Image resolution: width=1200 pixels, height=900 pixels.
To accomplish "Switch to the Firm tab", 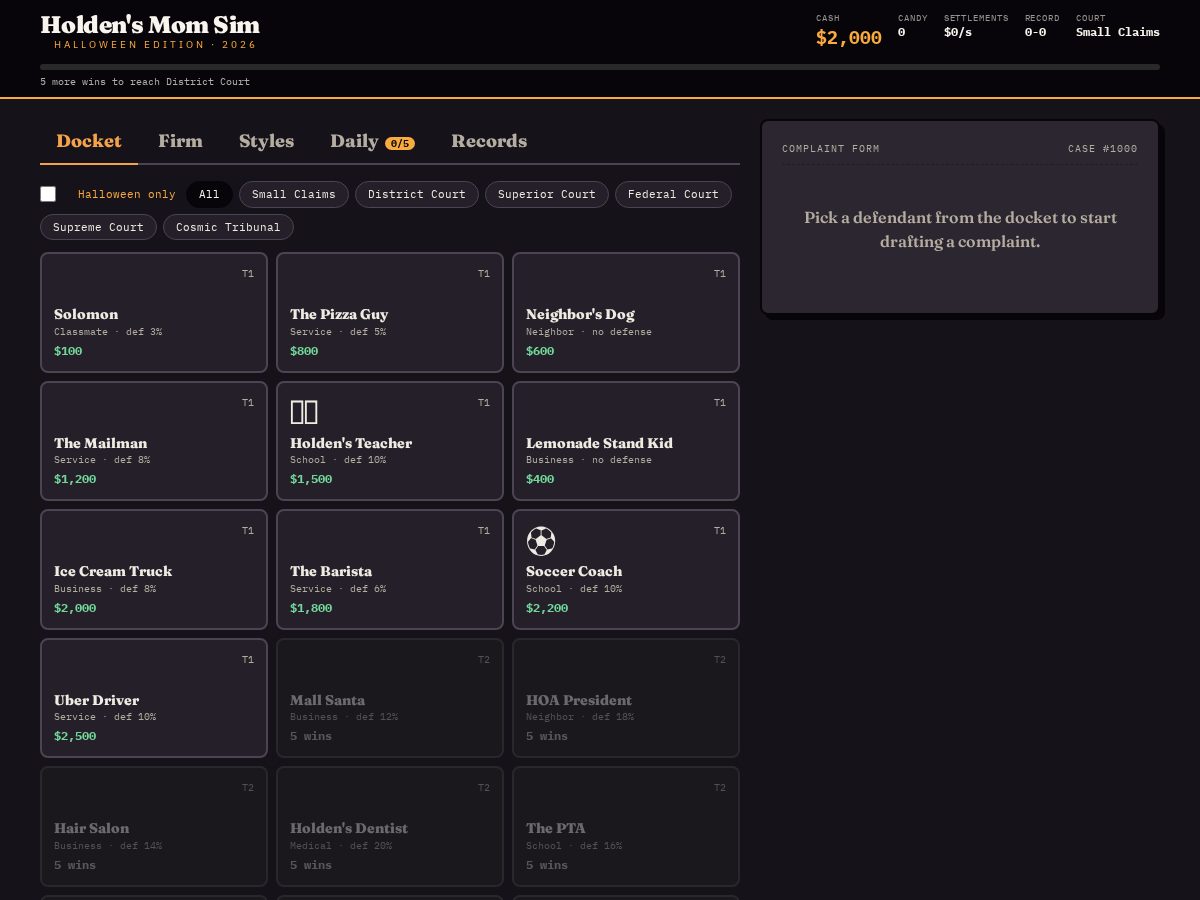I will click(180, 141).
